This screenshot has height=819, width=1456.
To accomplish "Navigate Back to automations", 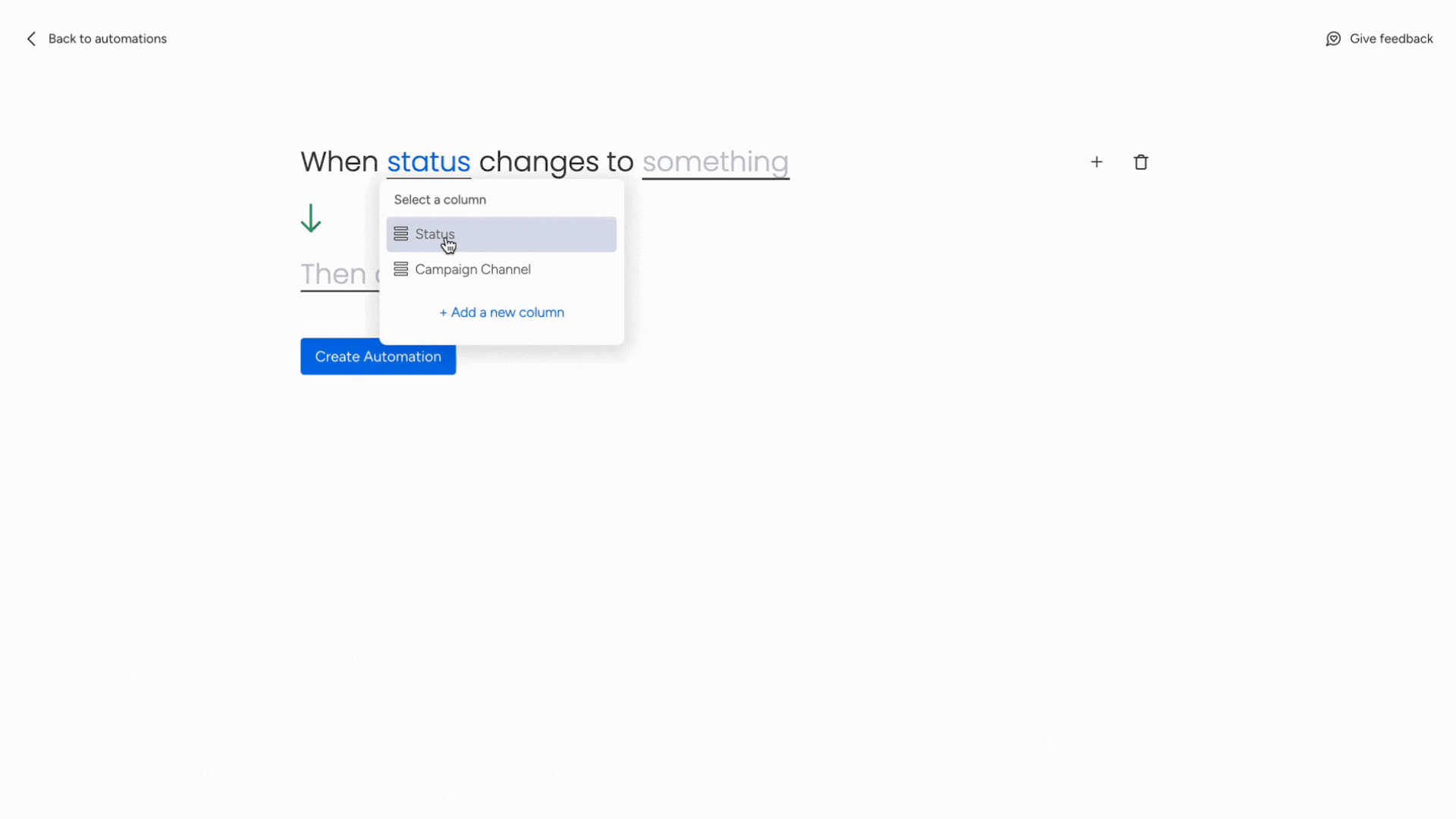I will tap(107, 39).
